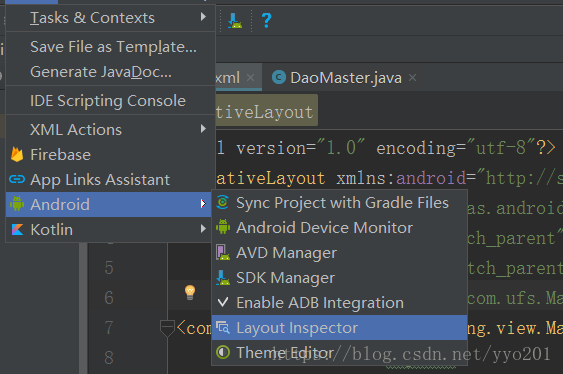Open IDE Scripting Console
Viewport: 563px width, 374px height.
(x=111, y=100)
